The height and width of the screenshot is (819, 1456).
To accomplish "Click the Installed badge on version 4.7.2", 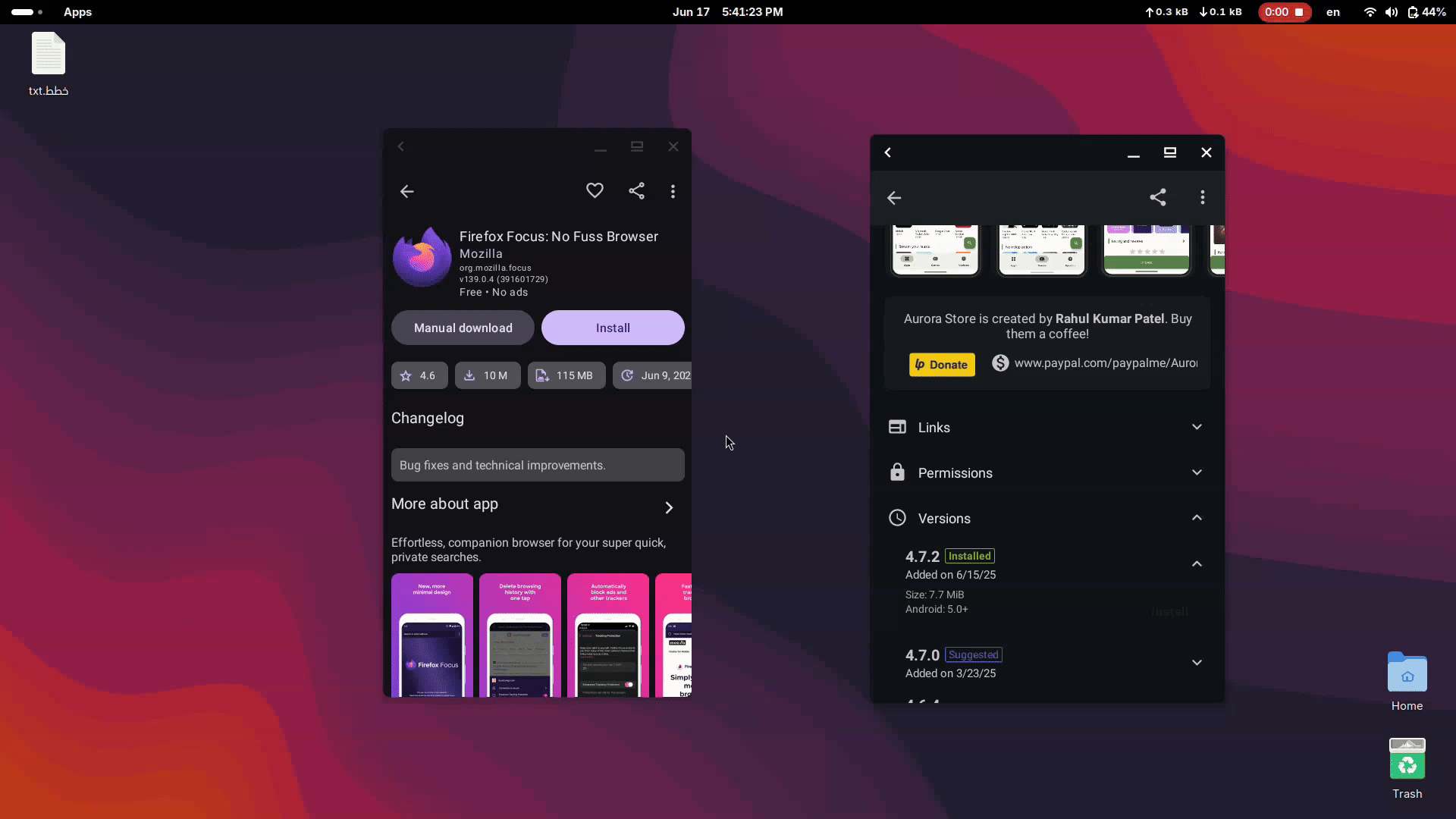I will tap(970, 556).
